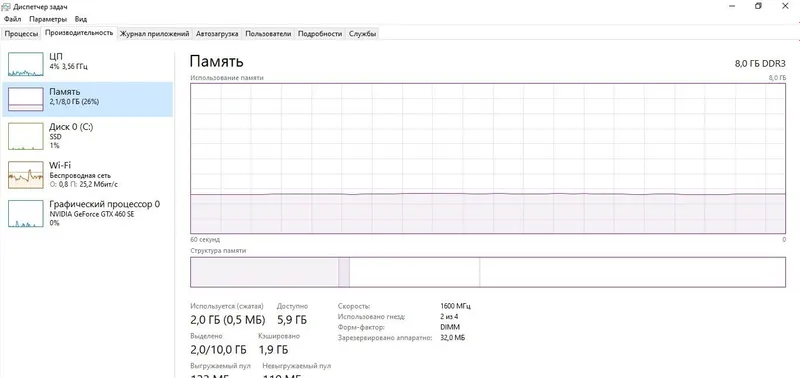
Task: Click the 60 секунд graph label
Action: coord(205,239)
